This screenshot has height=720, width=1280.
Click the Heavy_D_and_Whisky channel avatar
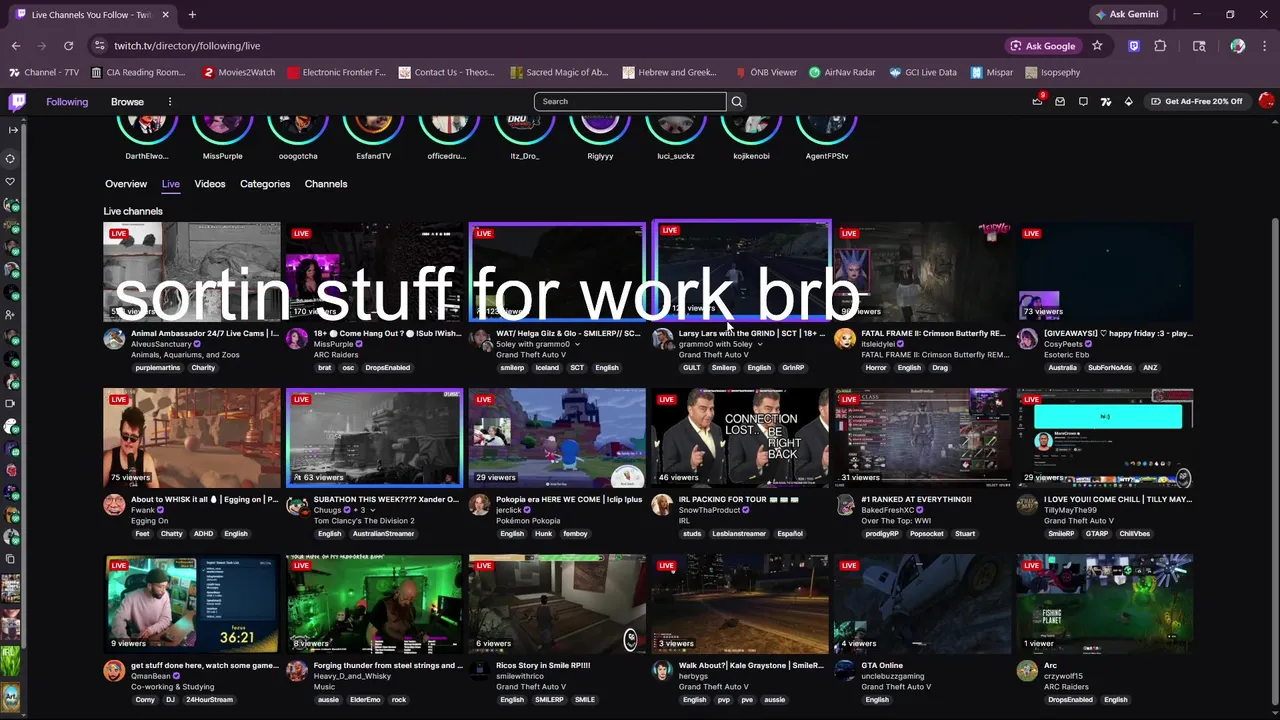pos(297,671)
